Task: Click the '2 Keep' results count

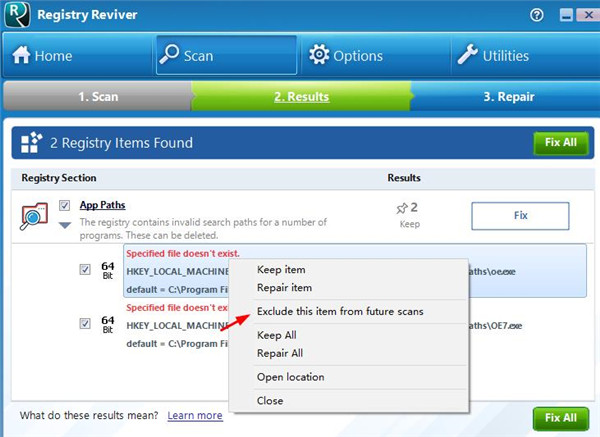Action: point(408,215)
